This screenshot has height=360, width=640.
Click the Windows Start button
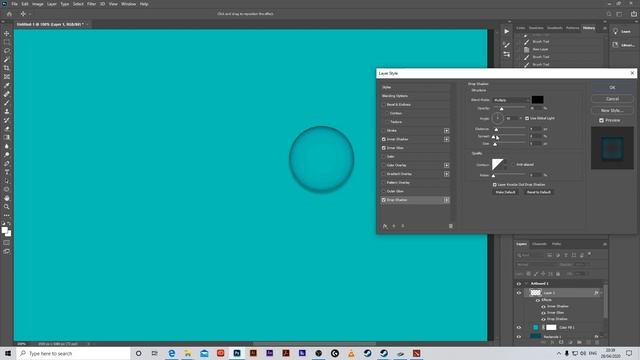(x=8, y=353)
